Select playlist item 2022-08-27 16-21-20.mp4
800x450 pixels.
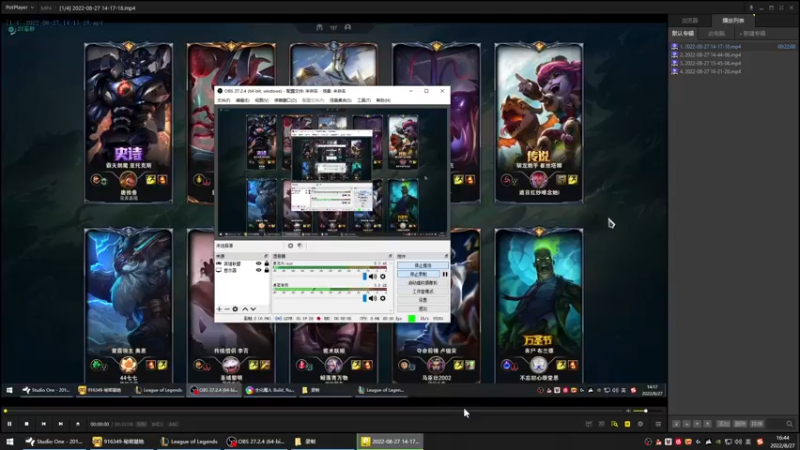733,71
